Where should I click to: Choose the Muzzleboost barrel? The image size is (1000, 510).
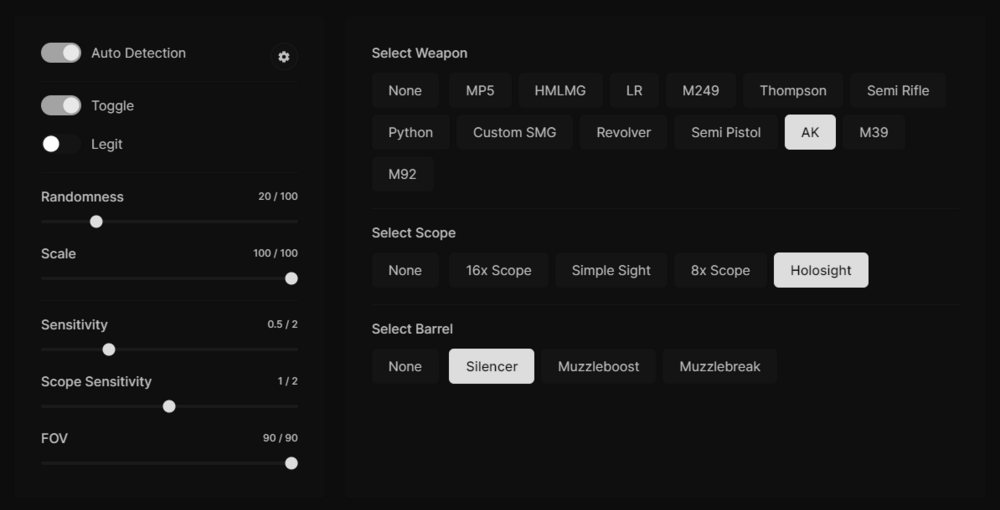point(598,367)
